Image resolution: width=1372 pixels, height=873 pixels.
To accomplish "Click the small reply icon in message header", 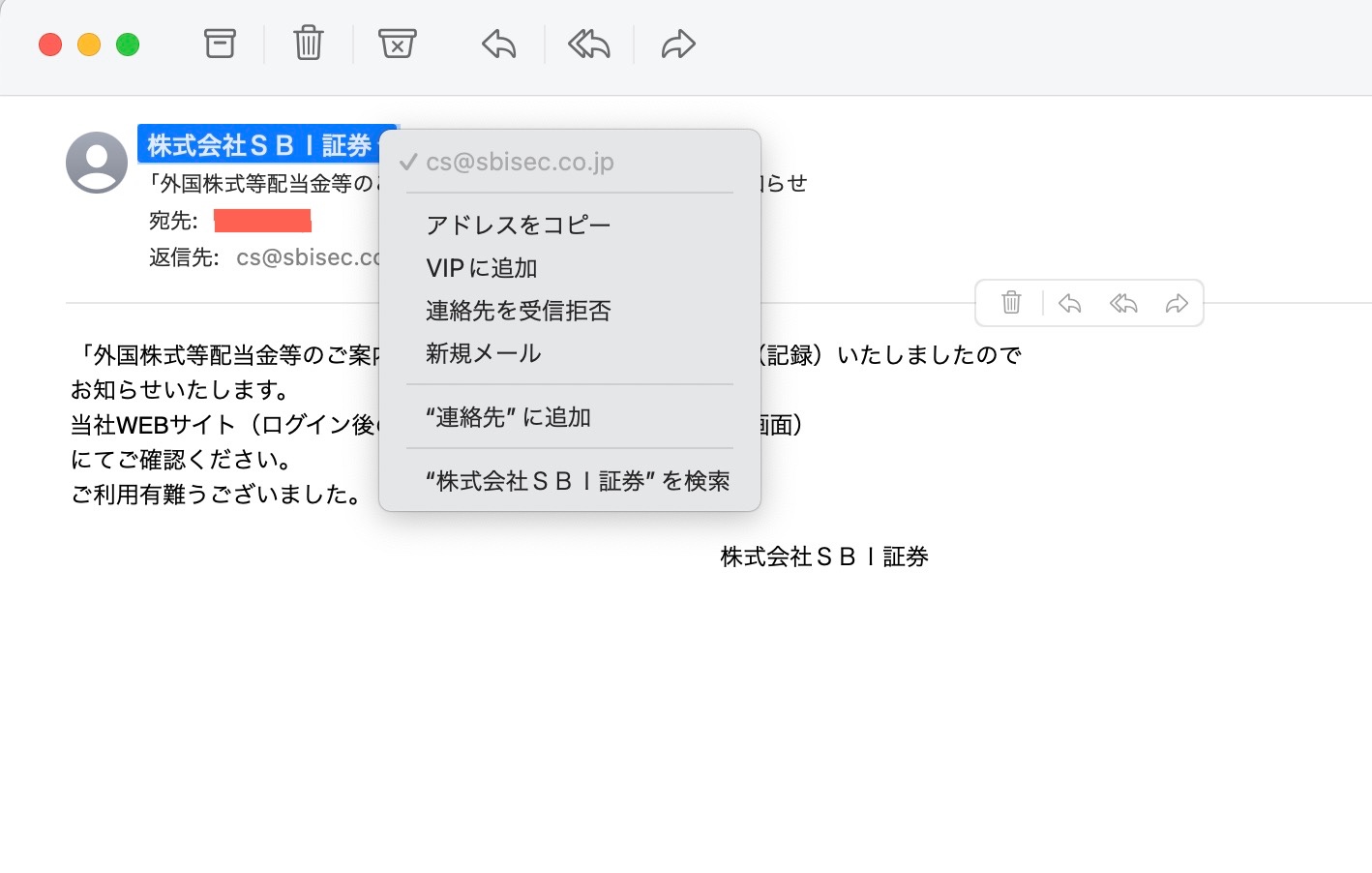I will tap(1069, 303).
